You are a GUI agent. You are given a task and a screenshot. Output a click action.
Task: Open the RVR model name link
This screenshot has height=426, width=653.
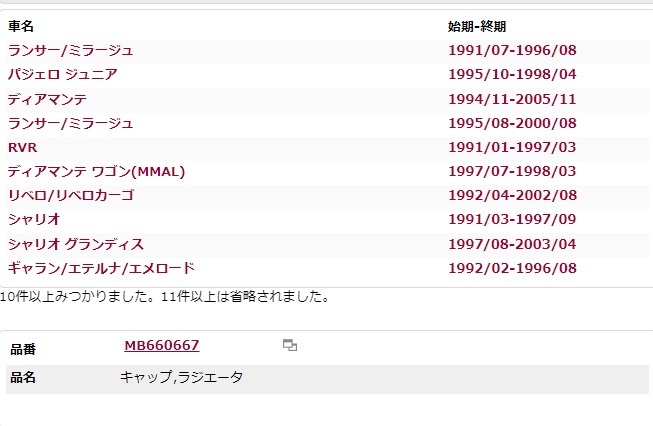tap(22, 147)
